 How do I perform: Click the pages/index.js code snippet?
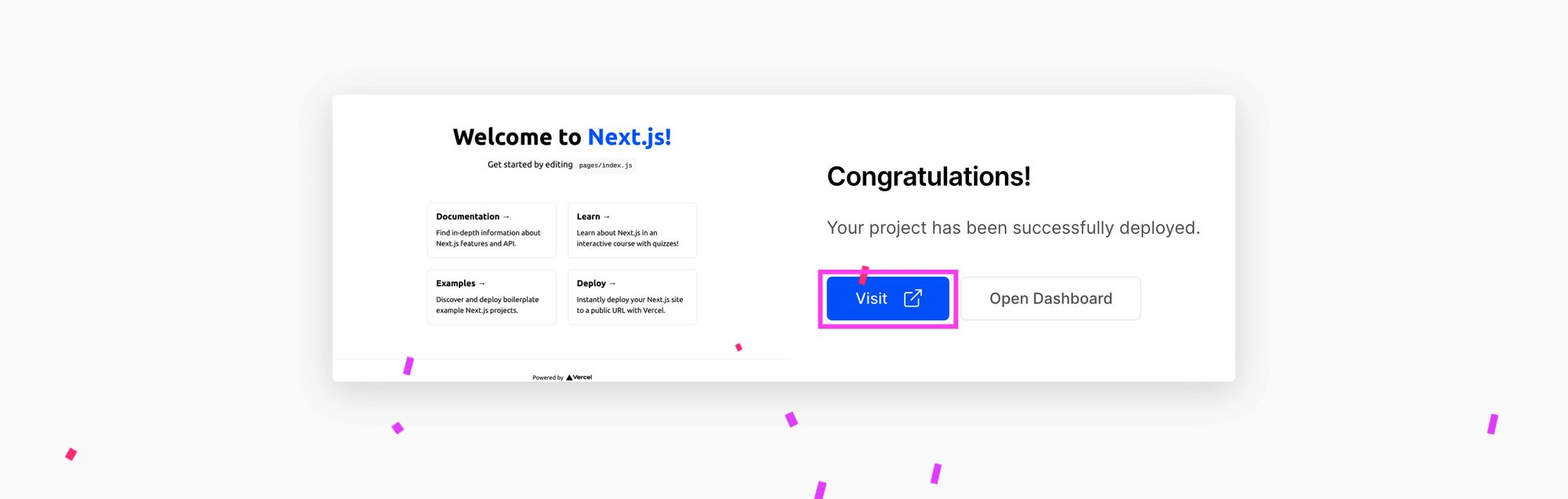pyautogui.click(x=605, y=166)
